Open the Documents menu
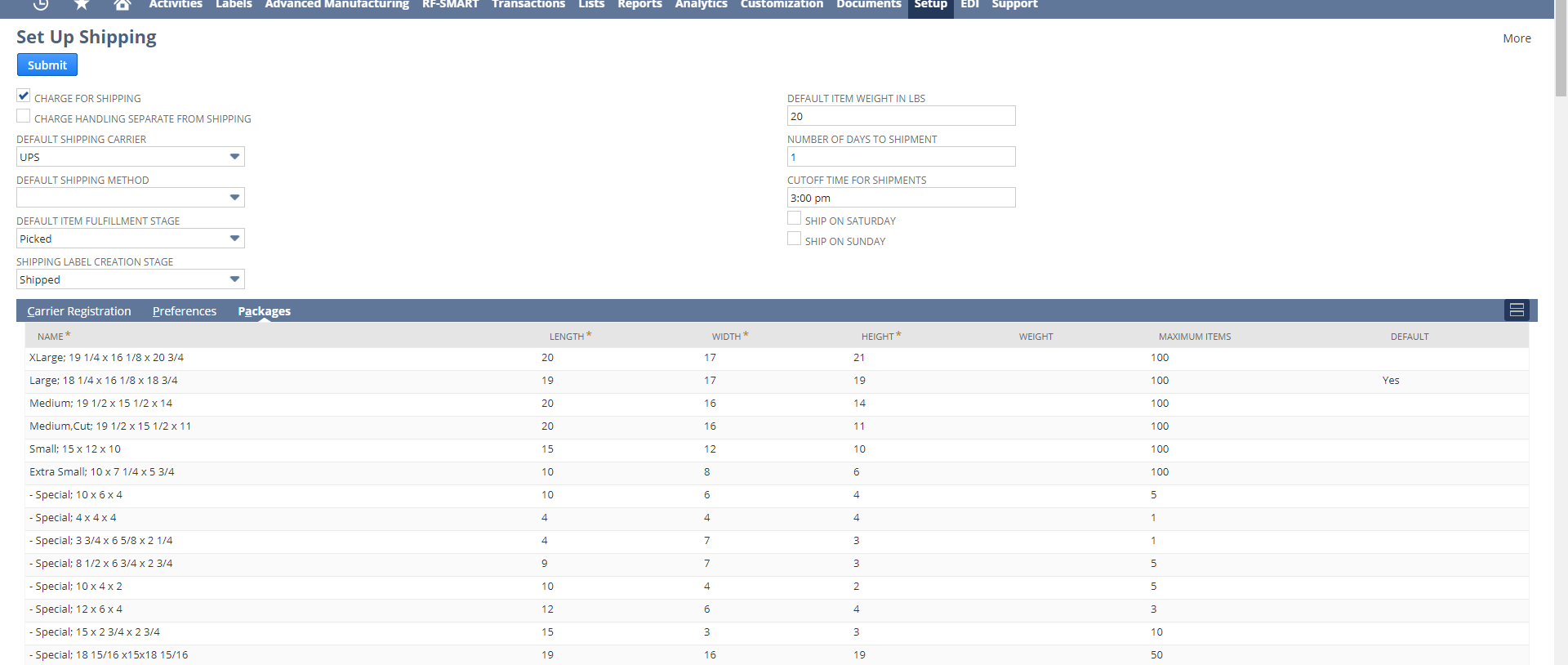This screenshot has height=665, width=1568. (869, 5)
